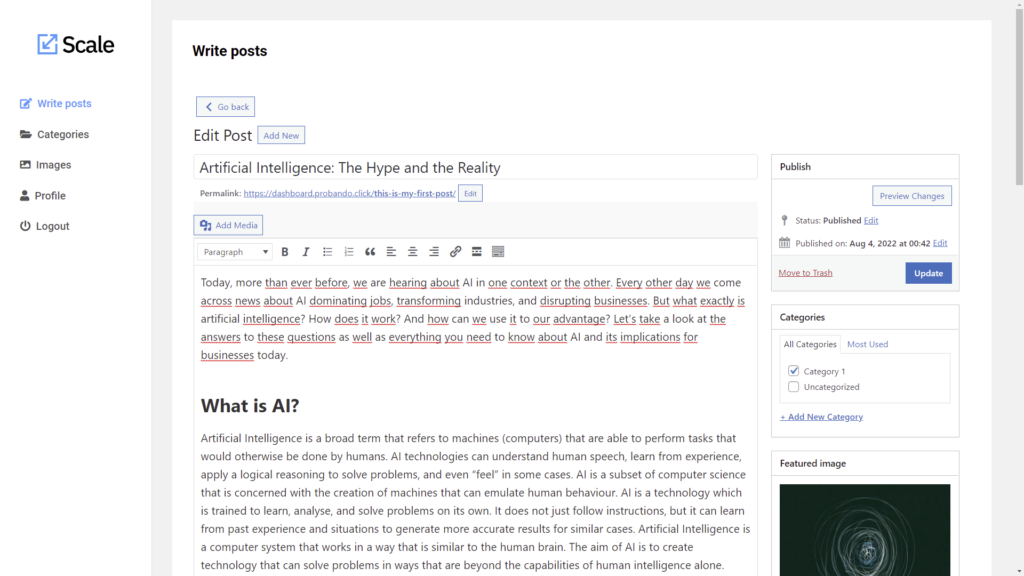
Task: Align text to center
Action: 411,251
